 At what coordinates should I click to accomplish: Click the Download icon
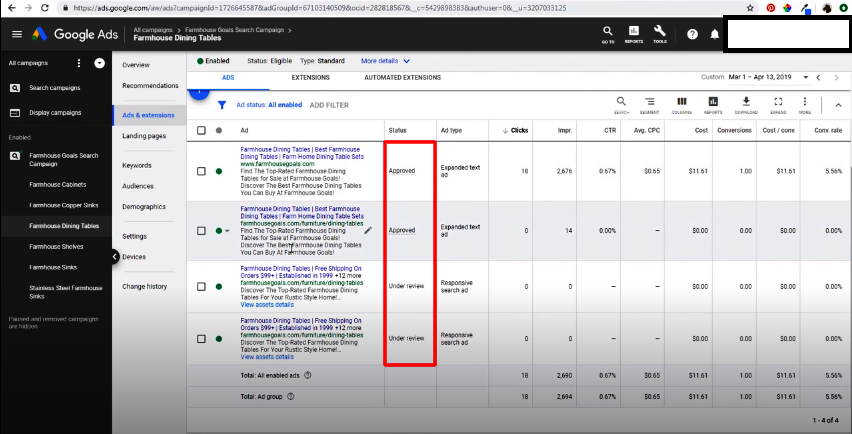pos(746,105)
